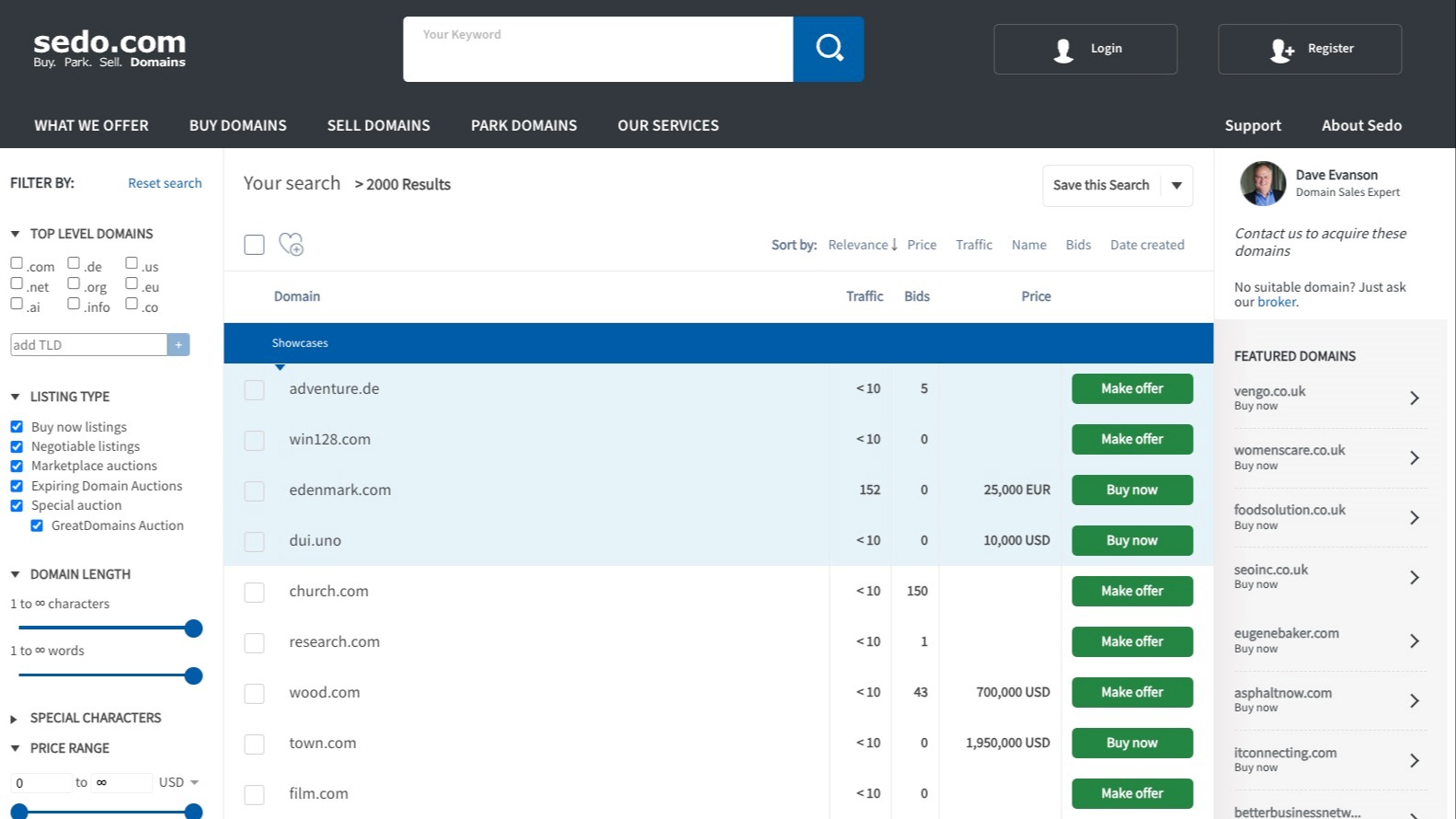Toggle the select-all domains checkbox

click(x=255, y=245)
